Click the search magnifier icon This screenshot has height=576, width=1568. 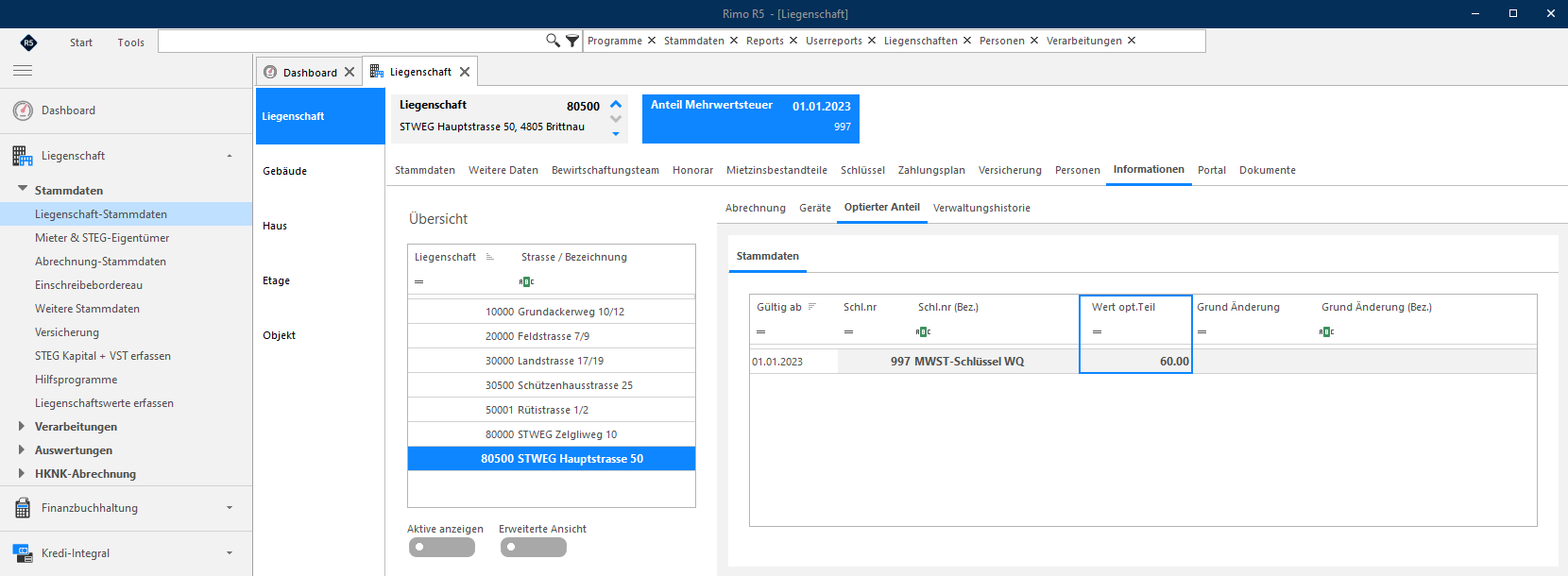[553, 41]
